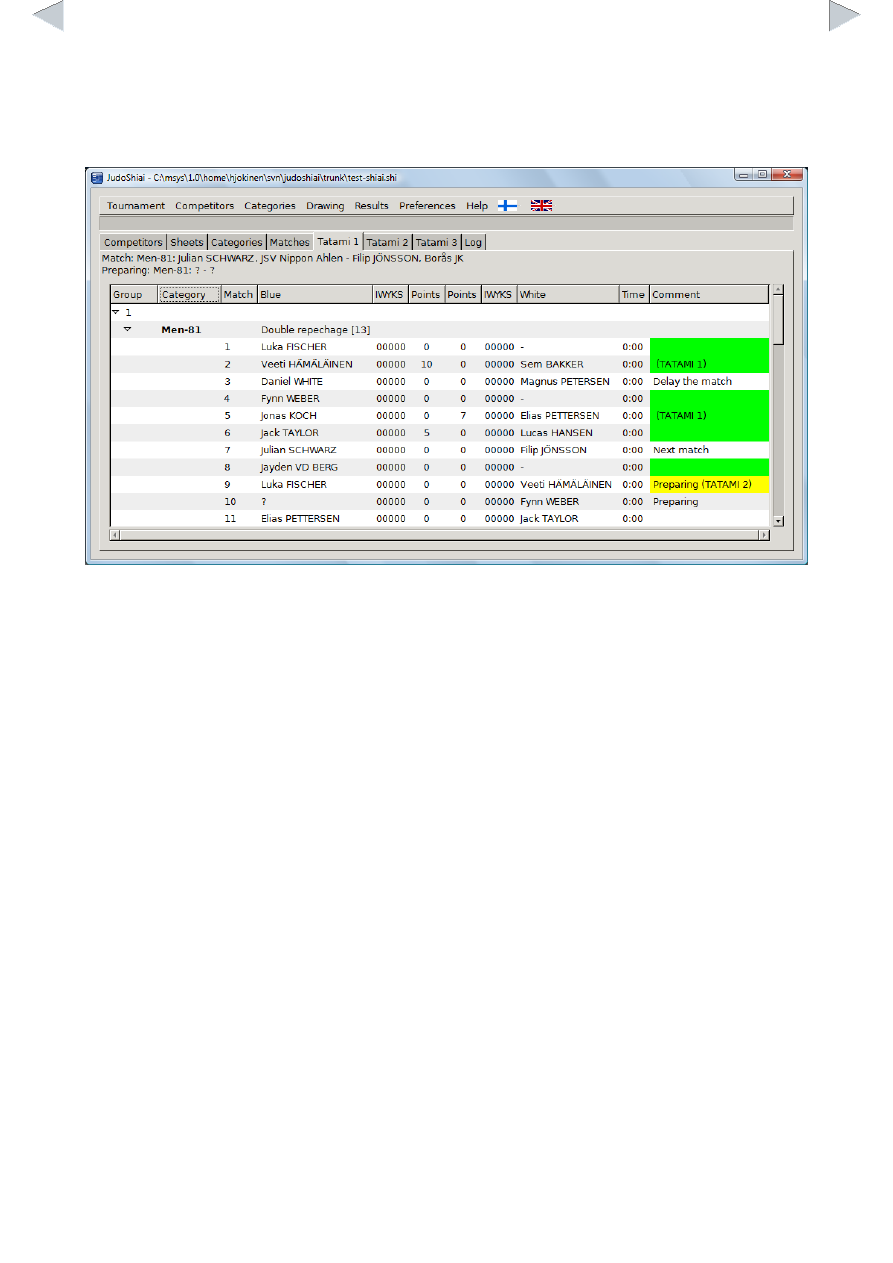
Task: Sort by the Category column header
Action: [189, 295]
